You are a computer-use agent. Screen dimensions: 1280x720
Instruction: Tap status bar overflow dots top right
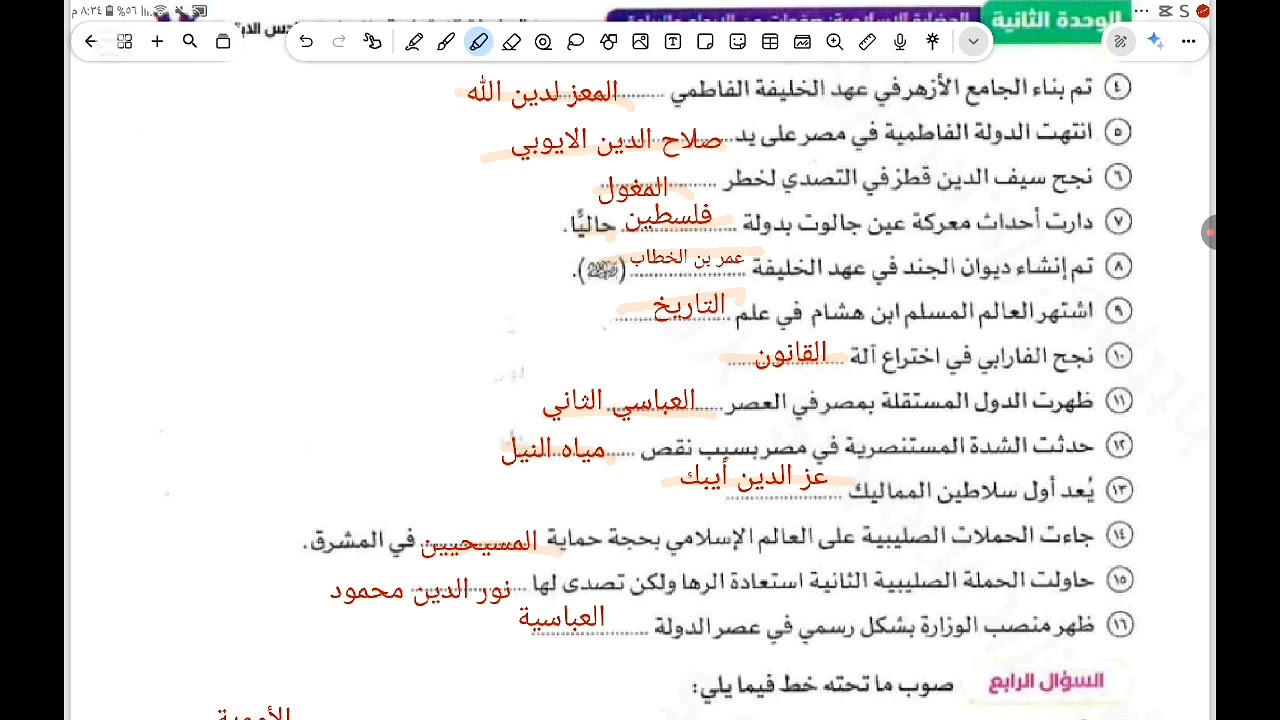[1142, 11]
